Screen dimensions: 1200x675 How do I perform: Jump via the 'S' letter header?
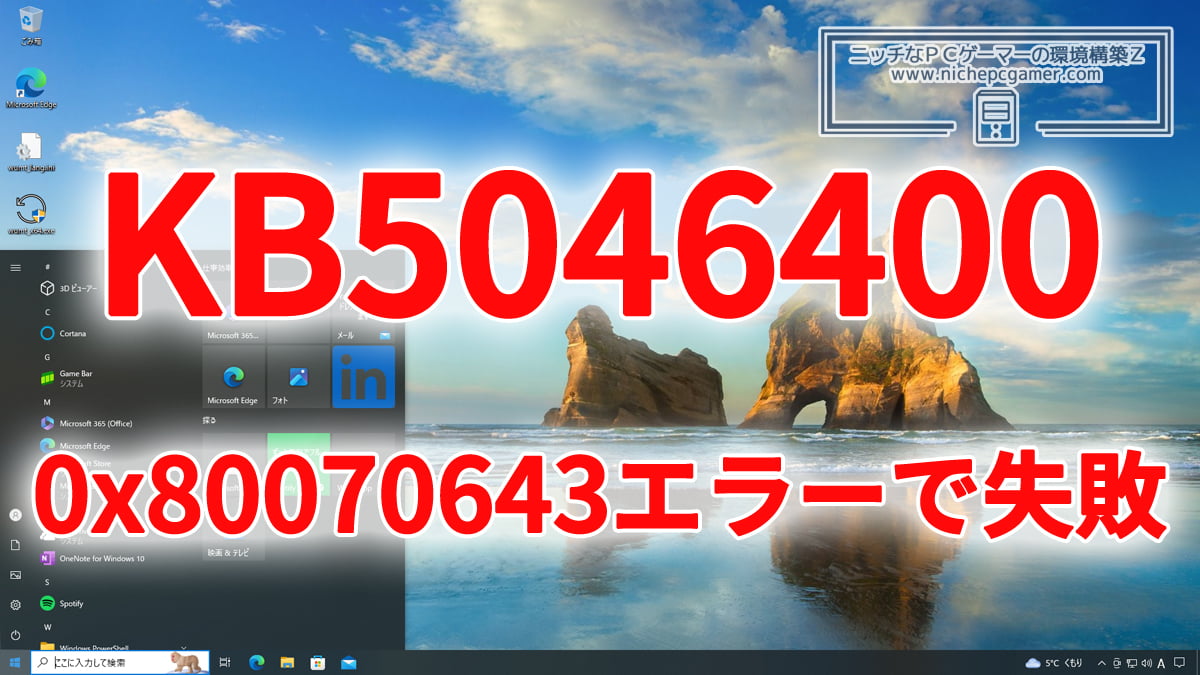[x=48, y=581]
